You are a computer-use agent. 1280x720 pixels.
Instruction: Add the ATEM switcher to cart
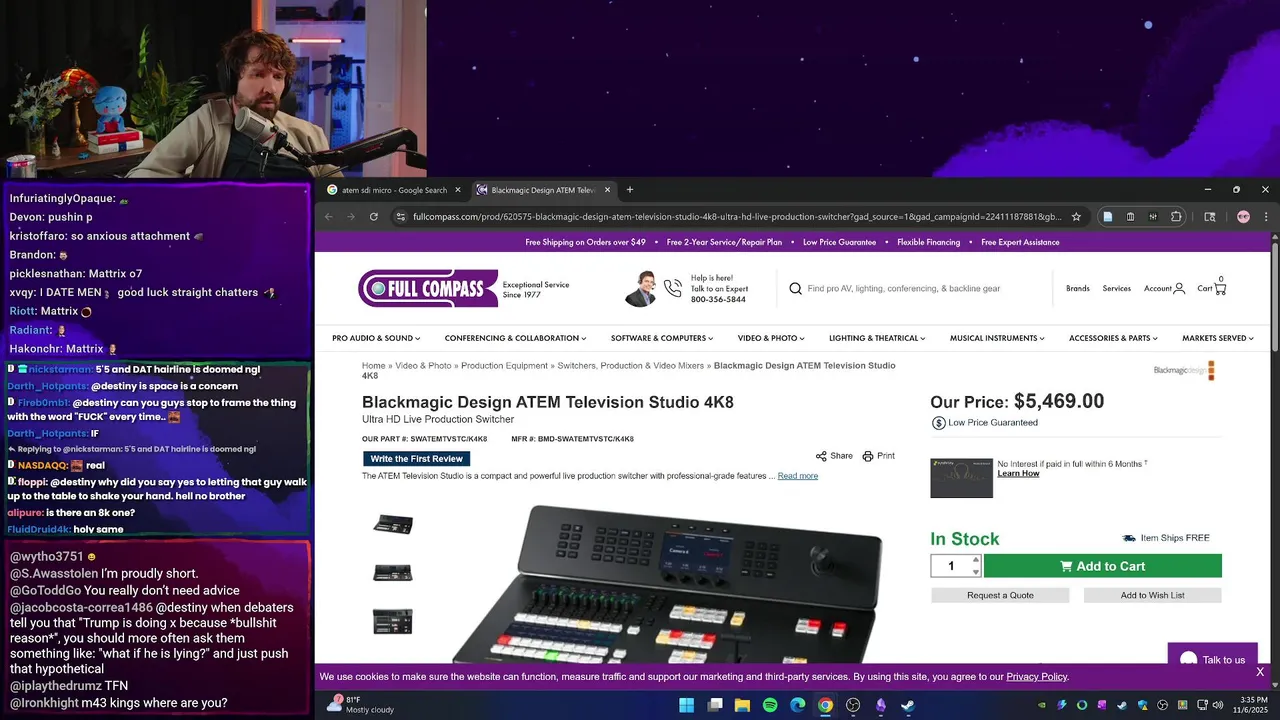[1102, 566]
